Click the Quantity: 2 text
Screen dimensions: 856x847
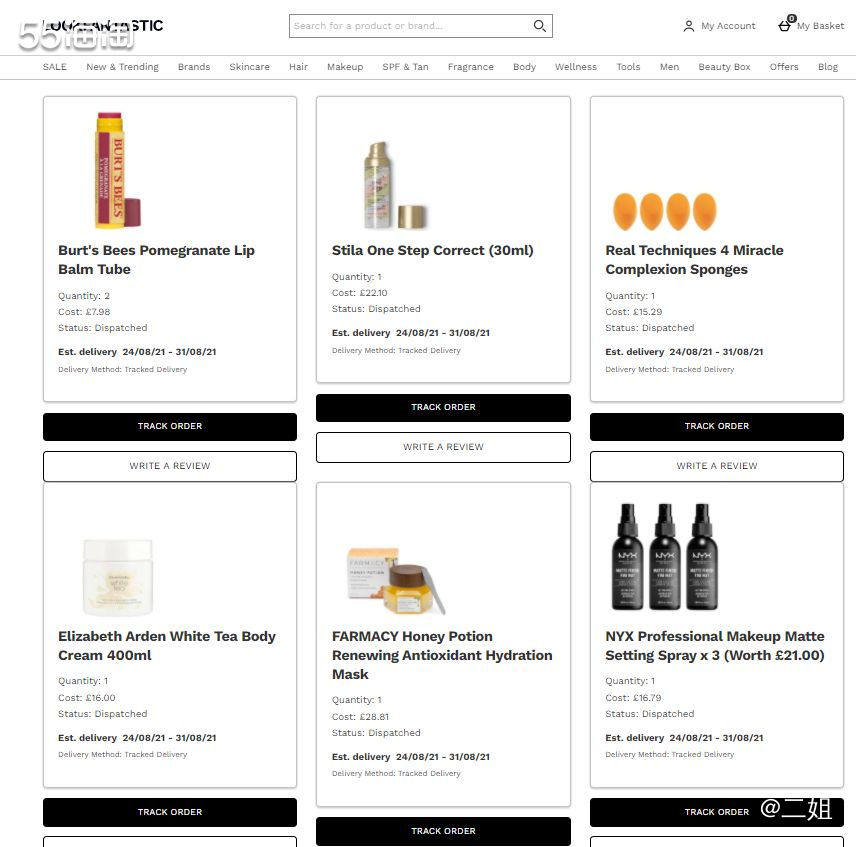pos(84,296)
